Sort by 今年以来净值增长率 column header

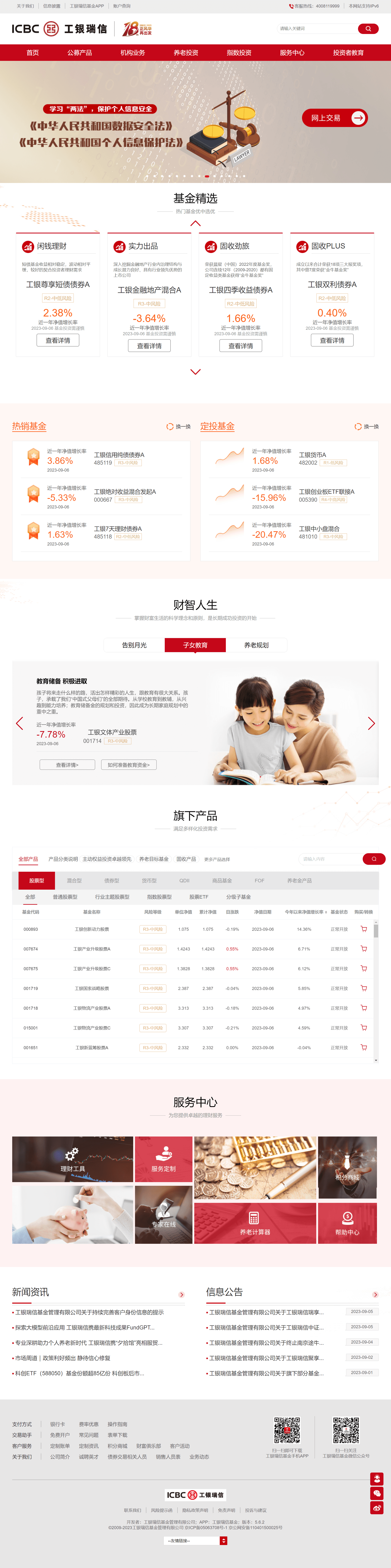pyautogui.click(x=306, y=912)
